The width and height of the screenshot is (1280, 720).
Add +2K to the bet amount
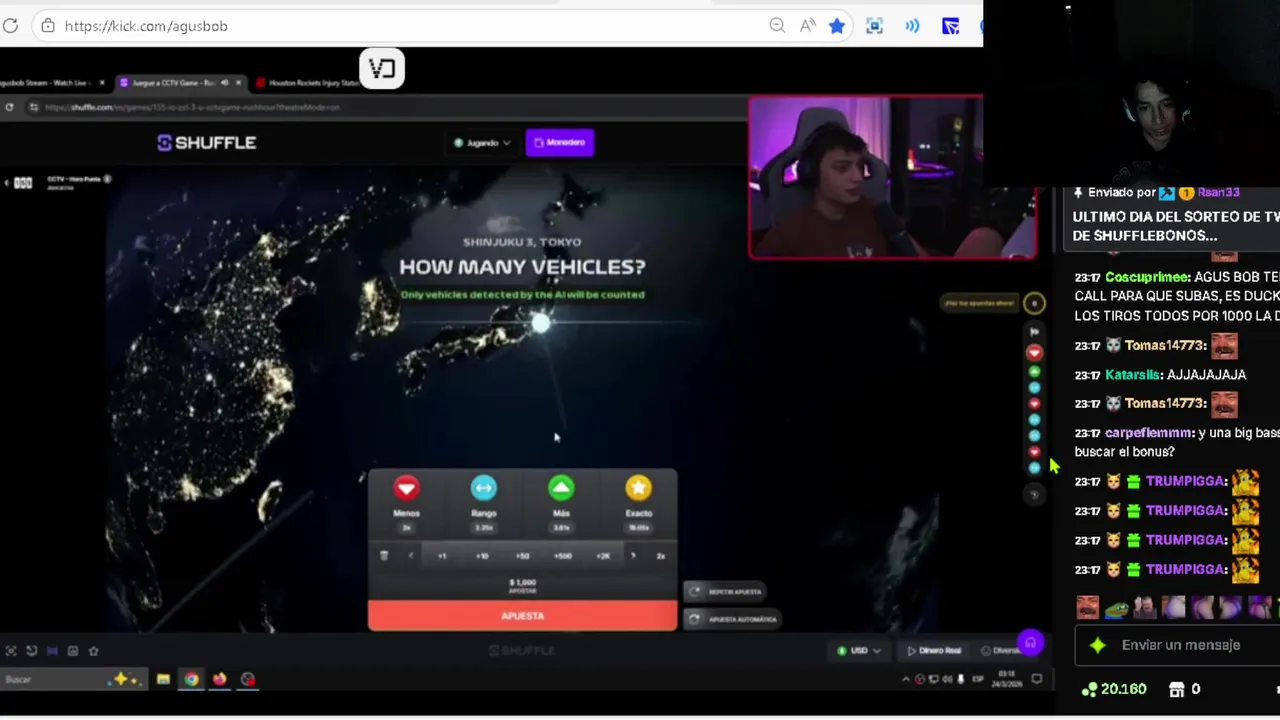tap(603, 556)
